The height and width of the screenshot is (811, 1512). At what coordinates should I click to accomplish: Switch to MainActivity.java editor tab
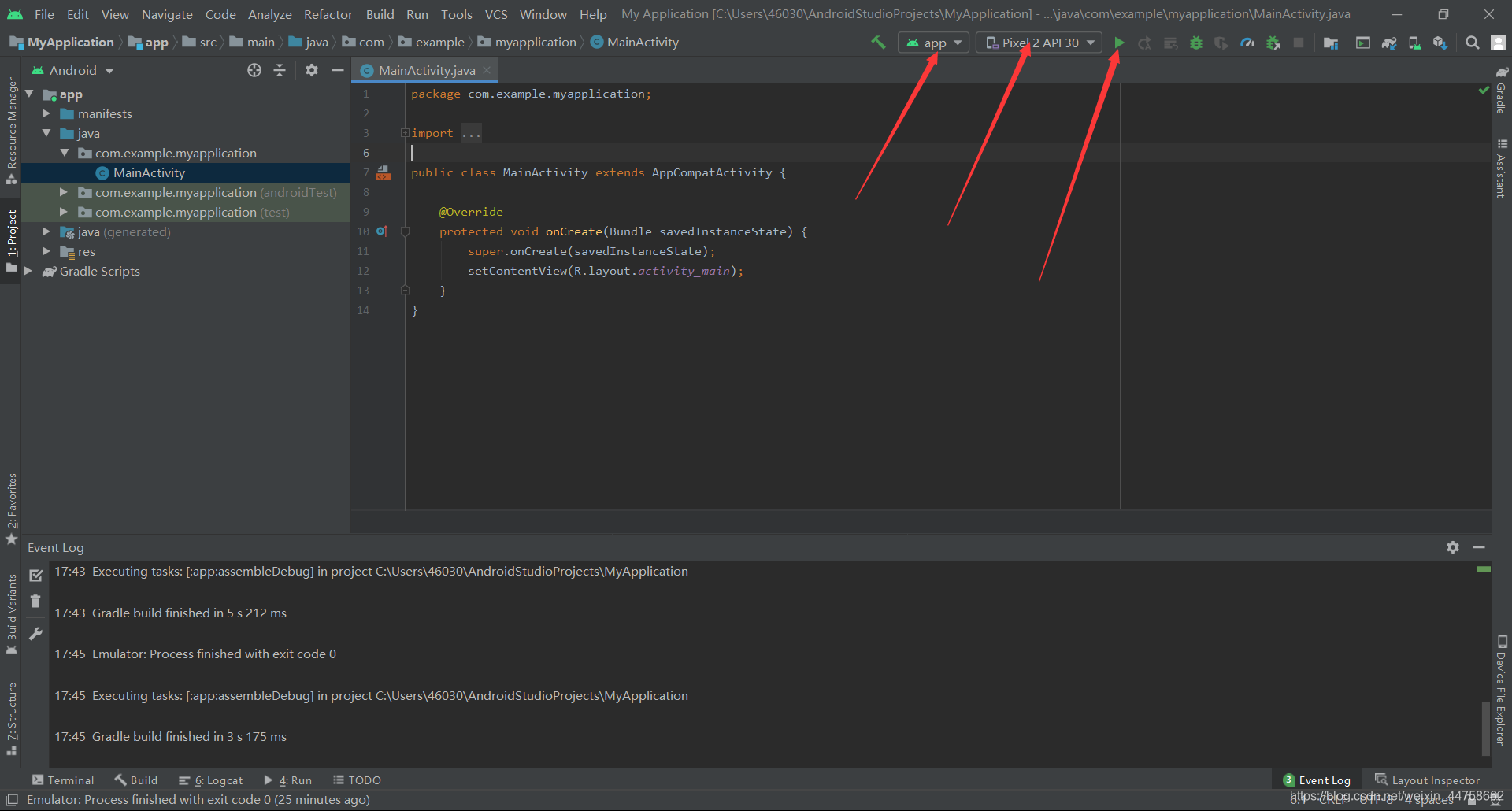point(427,70)
